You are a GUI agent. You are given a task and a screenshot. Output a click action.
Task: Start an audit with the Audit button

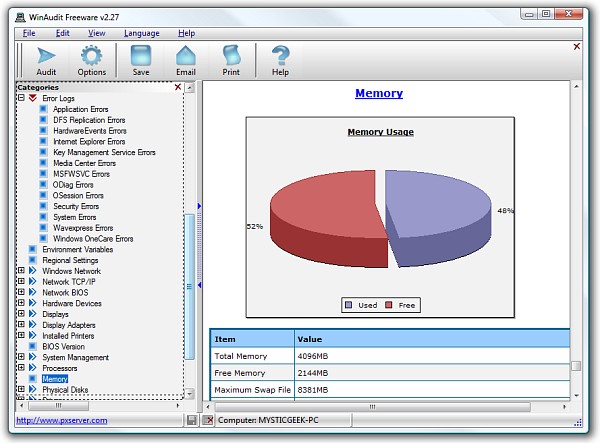pos(46,61)
